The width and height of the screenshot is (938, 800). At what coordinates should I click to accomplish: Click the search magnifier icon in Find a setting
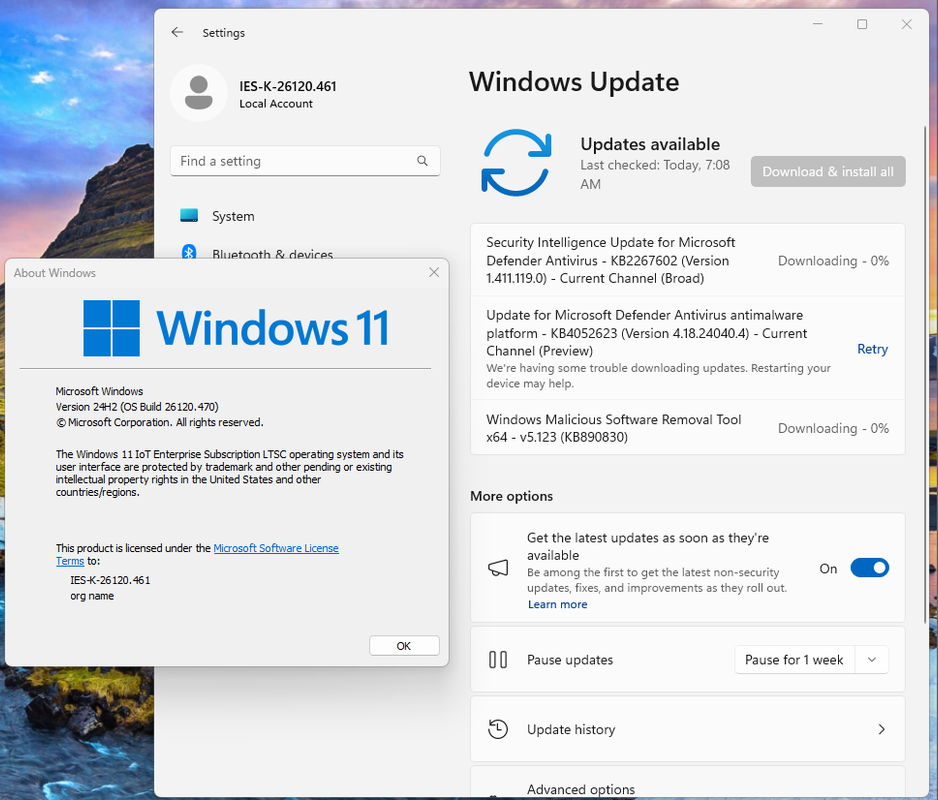pos(422,161)
